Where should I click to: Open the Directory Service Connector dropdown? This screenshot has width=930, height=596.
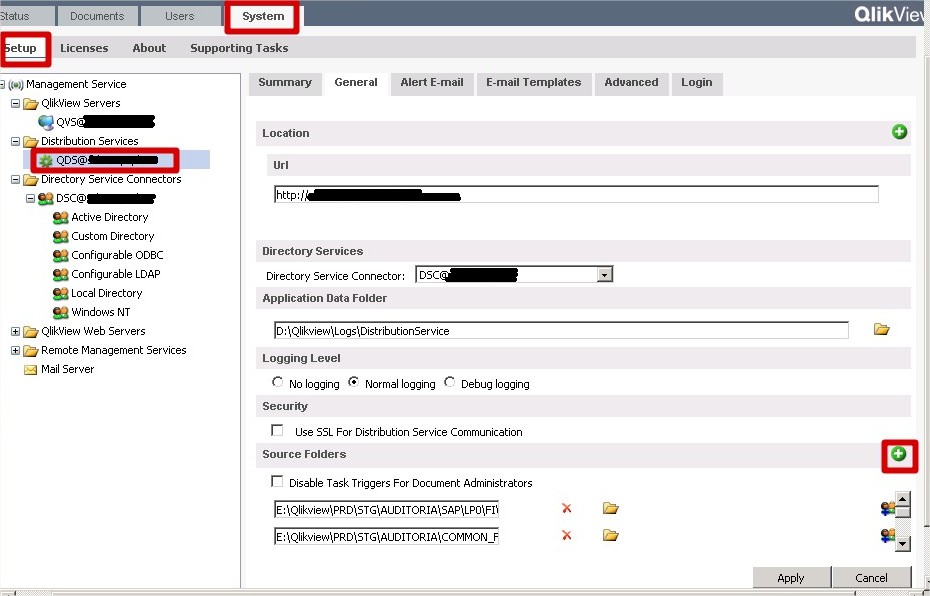(x=604, y=275)
